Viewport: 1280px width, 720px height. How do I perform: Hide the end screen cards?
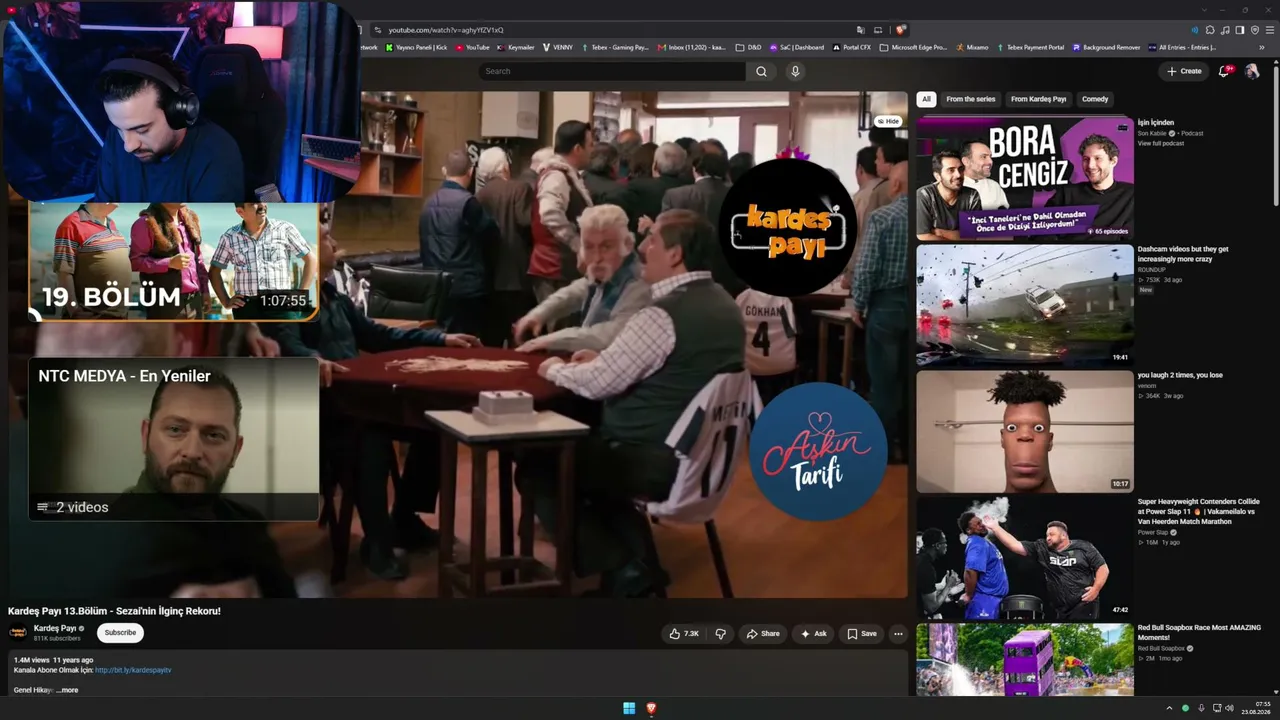tap(887, 121)
